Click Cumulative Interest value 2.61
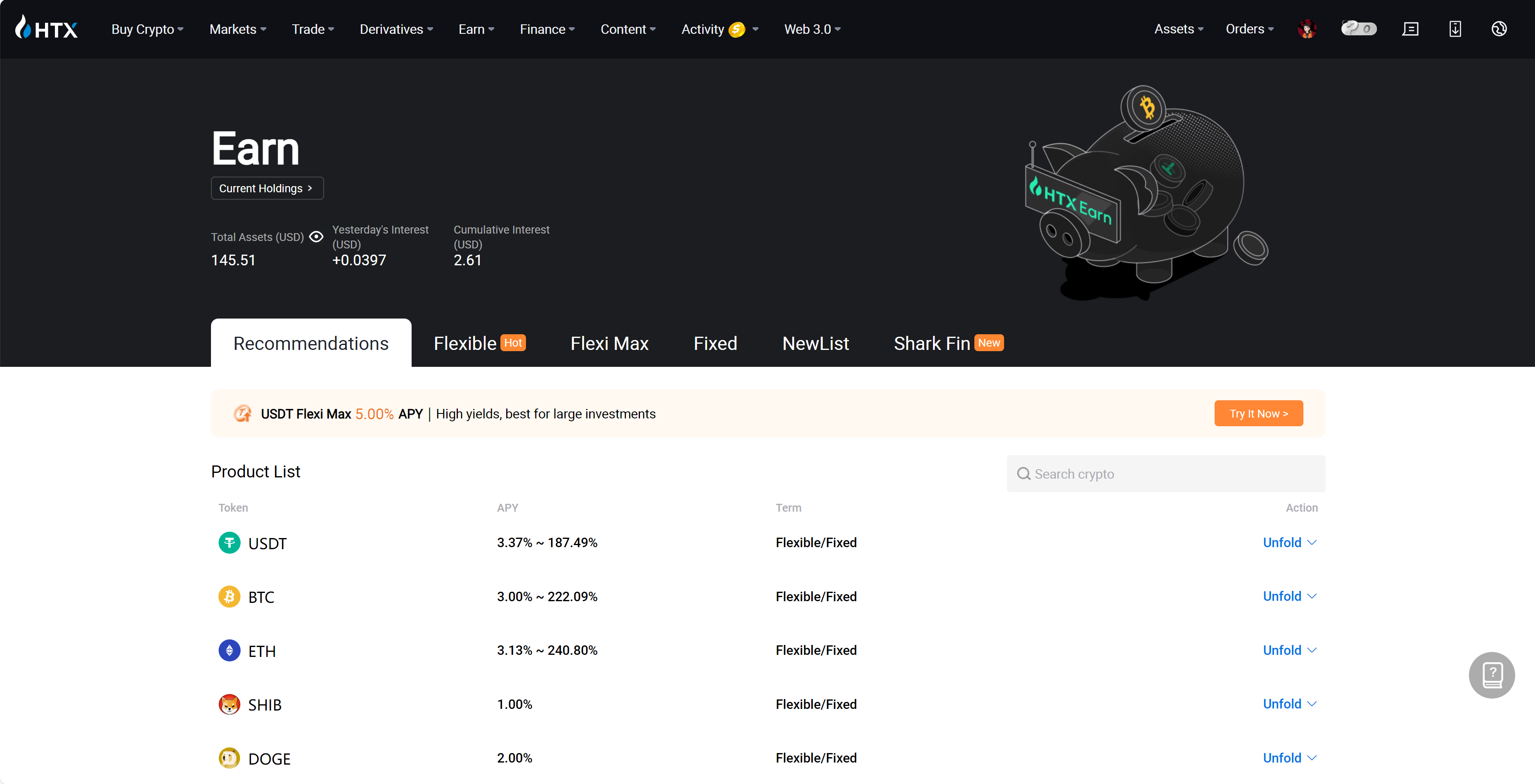The image size is (1535, 784). pyautogui.click(x=467, y=260)
